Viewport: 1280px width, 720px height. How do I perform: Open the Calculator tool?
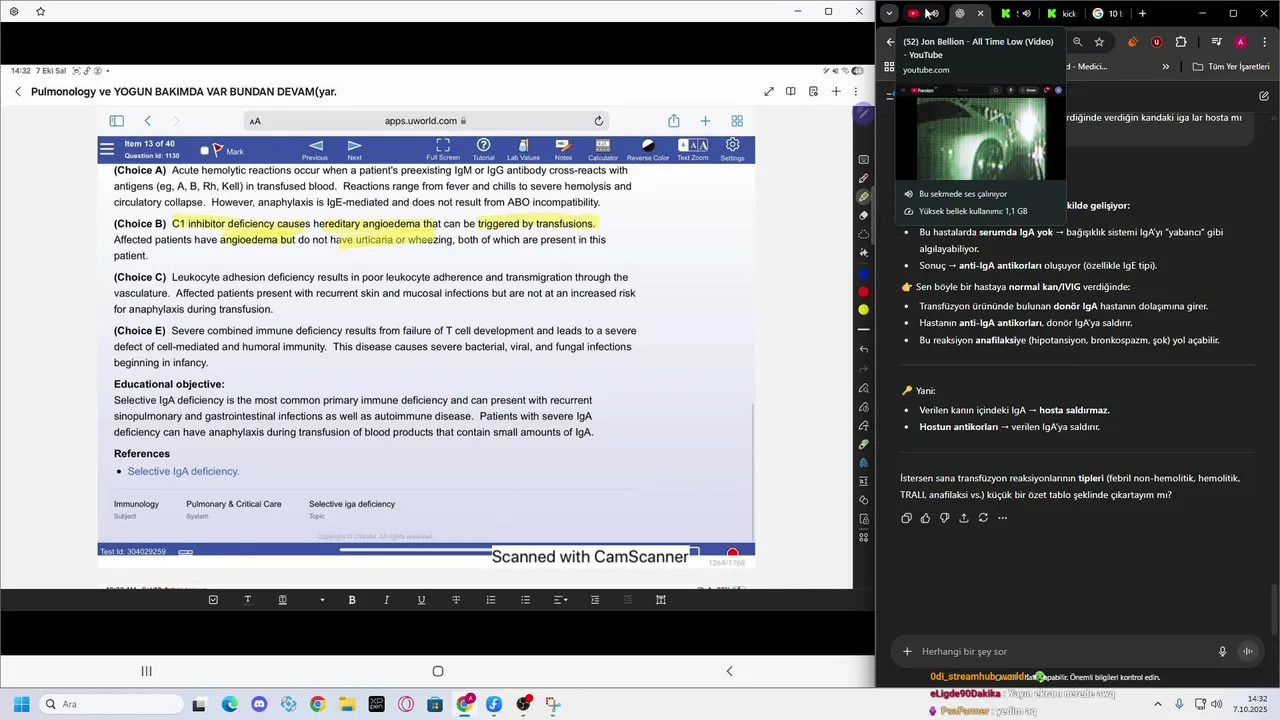[x=603, y=150]
